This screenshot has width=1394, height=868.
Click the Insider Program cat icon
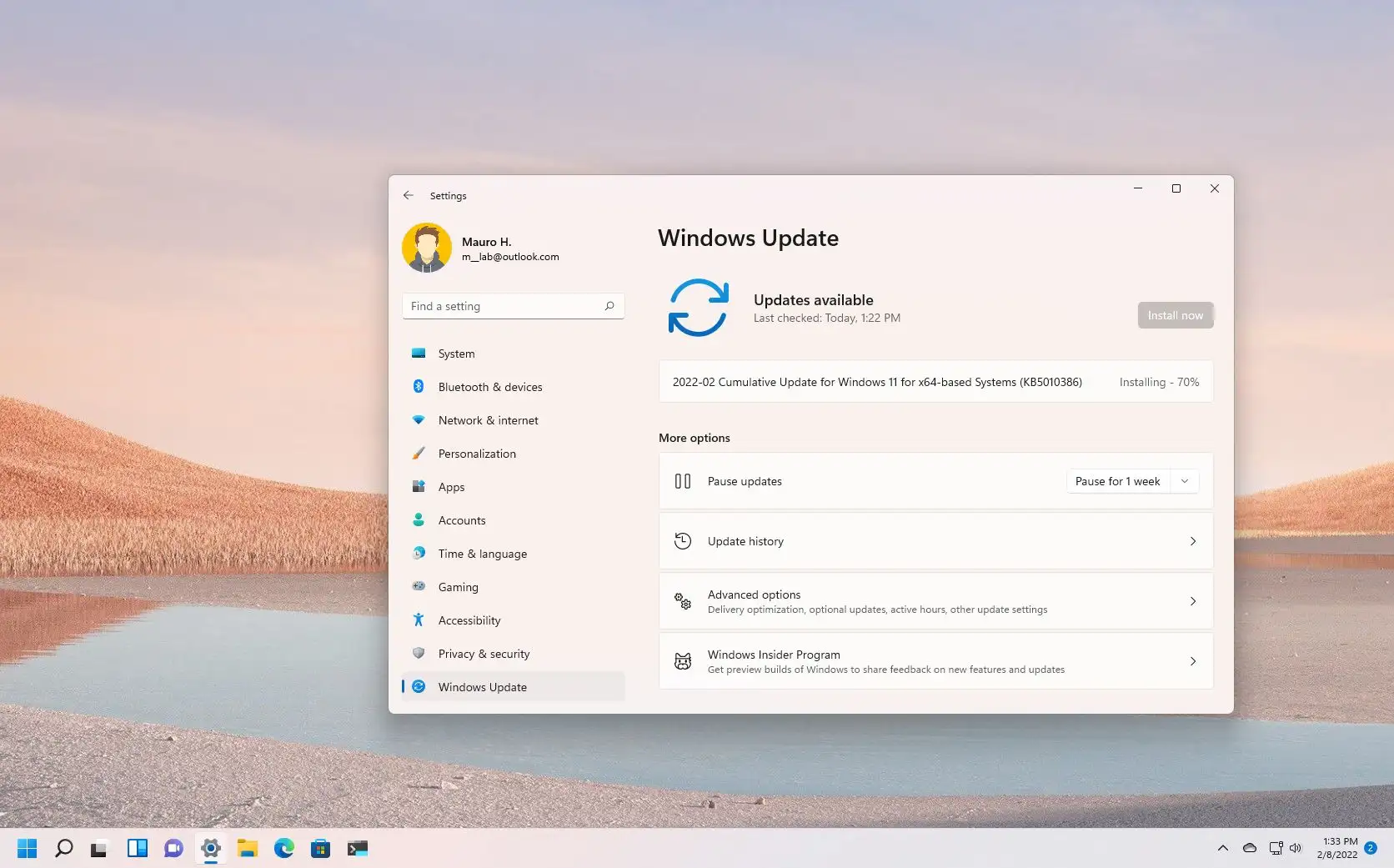coord(683,661)
